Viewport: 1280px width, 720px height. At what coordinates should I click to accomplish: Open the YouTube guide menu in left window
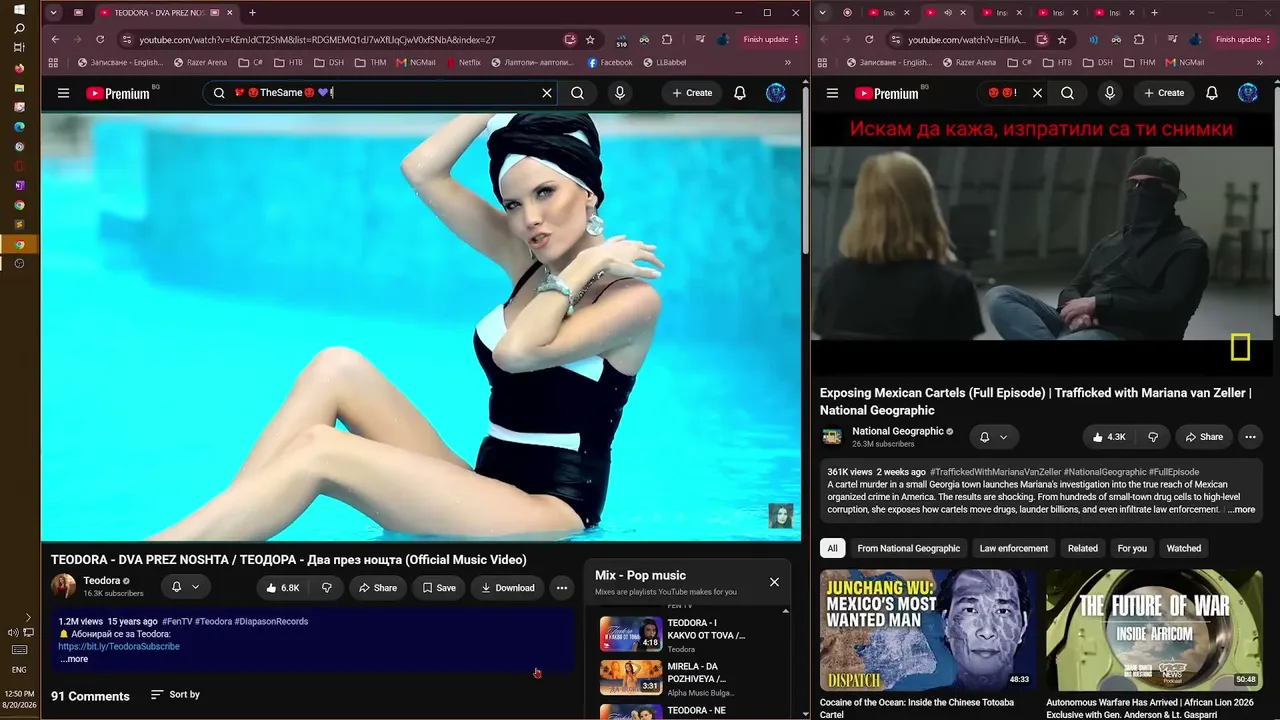(63, 93)
